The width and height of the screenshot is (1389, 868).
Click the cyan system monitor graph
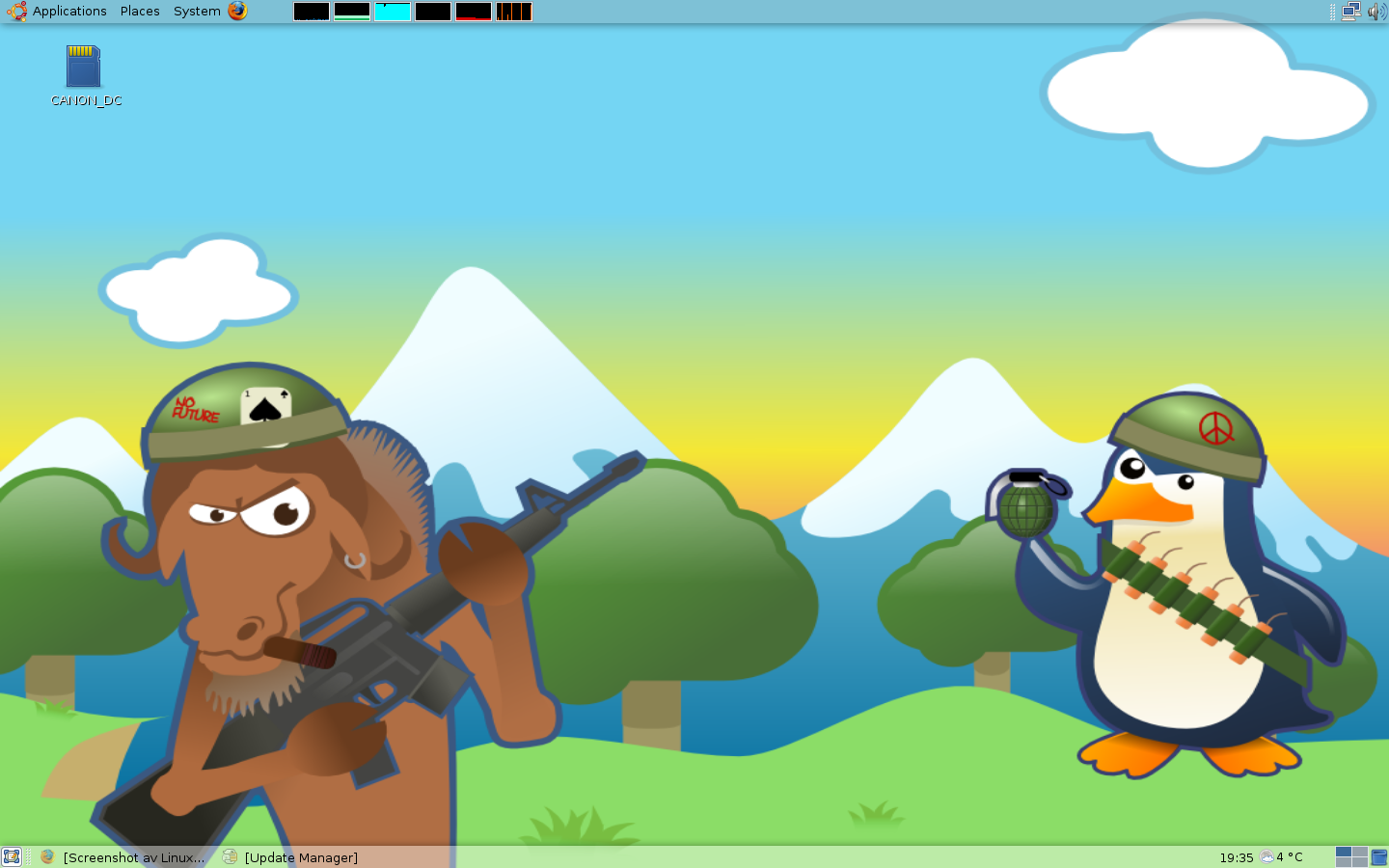click(393, 12)
